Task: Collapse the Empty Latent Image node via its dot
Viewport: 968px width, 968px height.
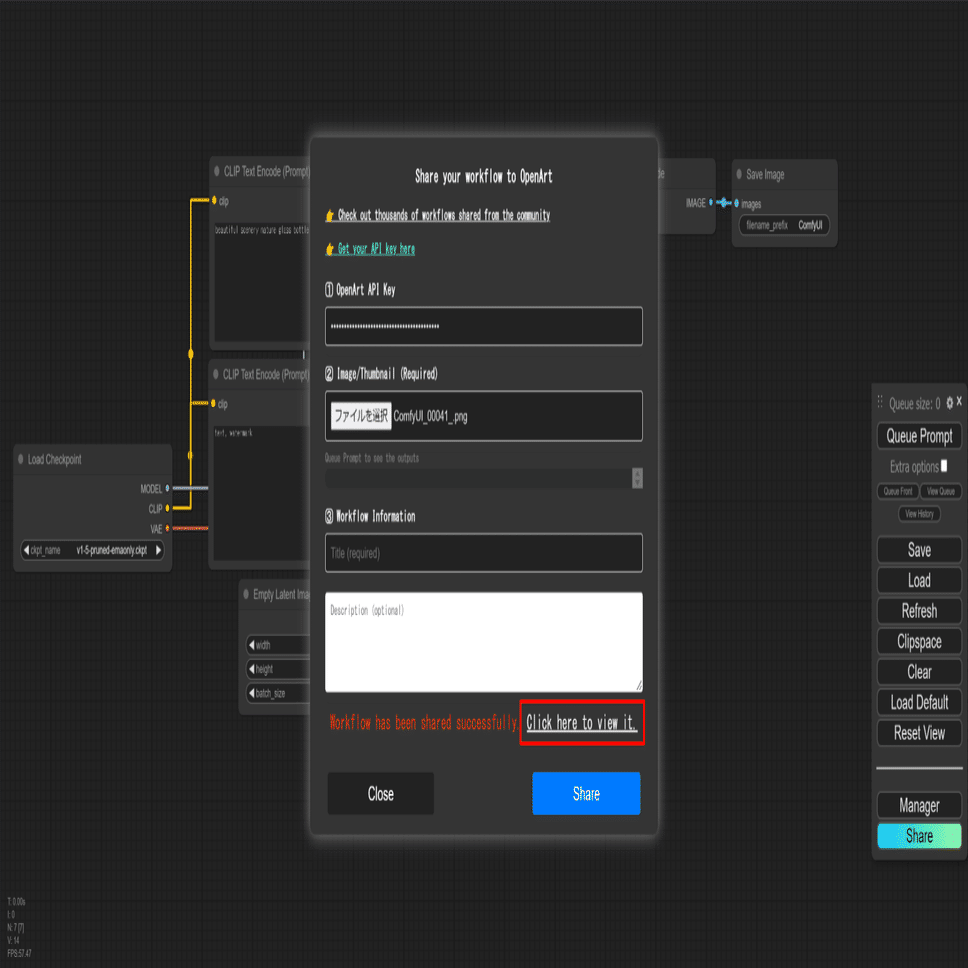Action: tap(246, 594)
